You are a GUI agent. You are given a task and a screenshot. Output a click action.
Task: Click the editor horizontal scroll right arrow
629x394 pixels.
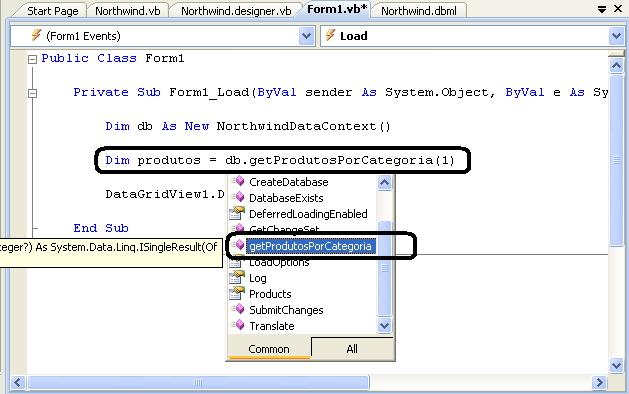[600, 382]
